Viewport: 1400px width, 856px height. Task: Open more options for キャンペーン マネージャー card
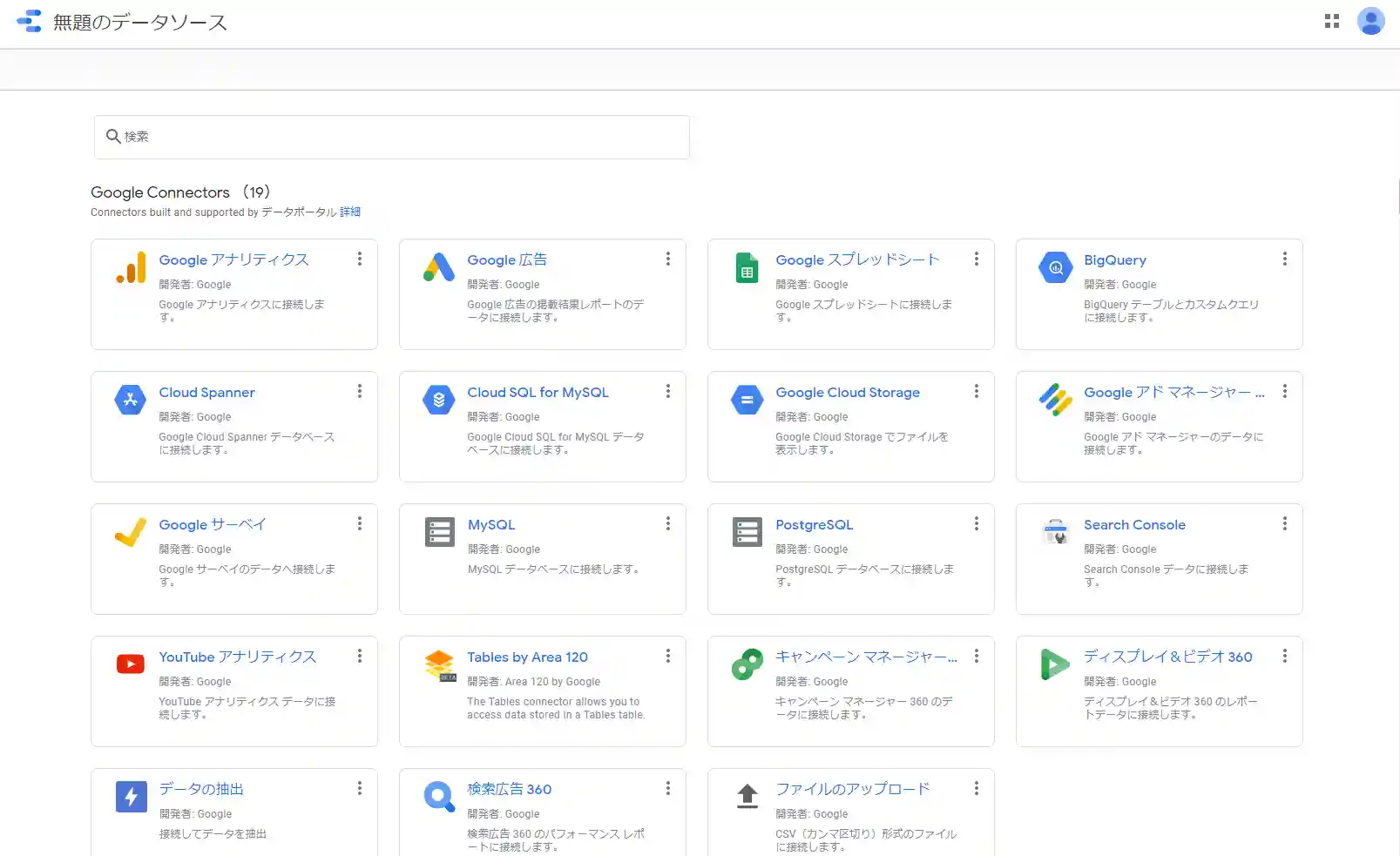coord(976,657)
